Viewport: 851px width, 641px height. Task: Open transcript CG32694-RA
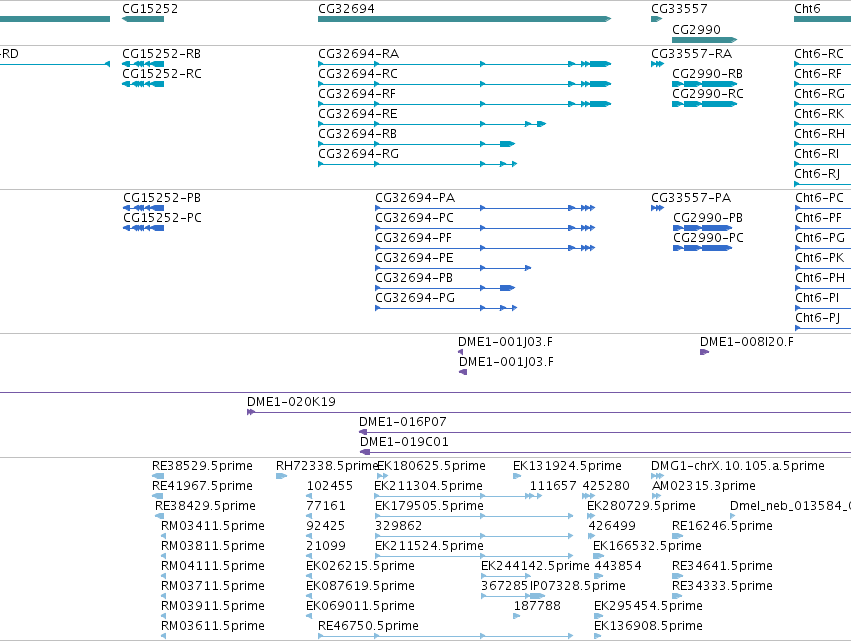tap(358, 54)
